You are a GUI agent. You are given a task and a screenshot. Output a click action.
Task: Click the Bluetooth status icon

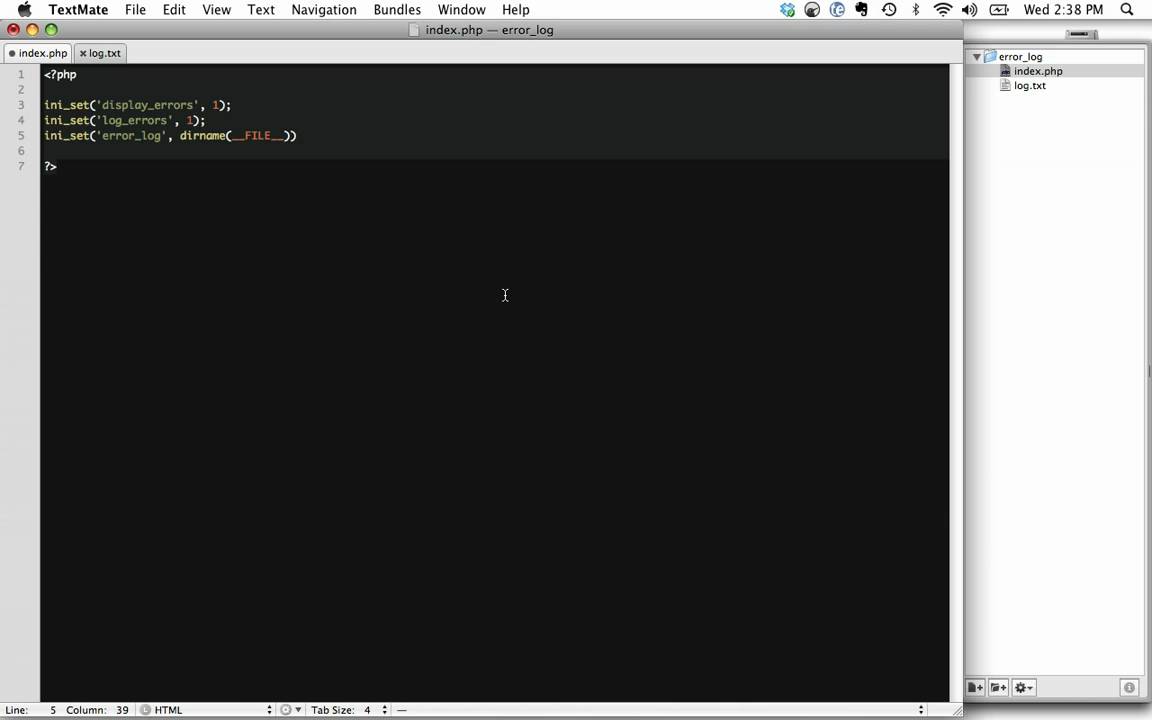coord(915,10)
